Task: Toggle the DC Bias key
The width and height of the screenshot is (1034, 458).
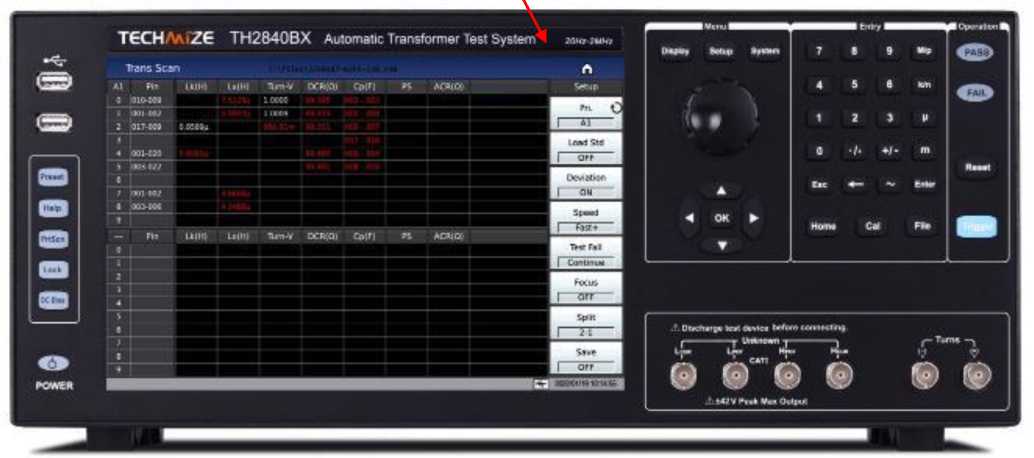Action: click(x=53, y=301)
